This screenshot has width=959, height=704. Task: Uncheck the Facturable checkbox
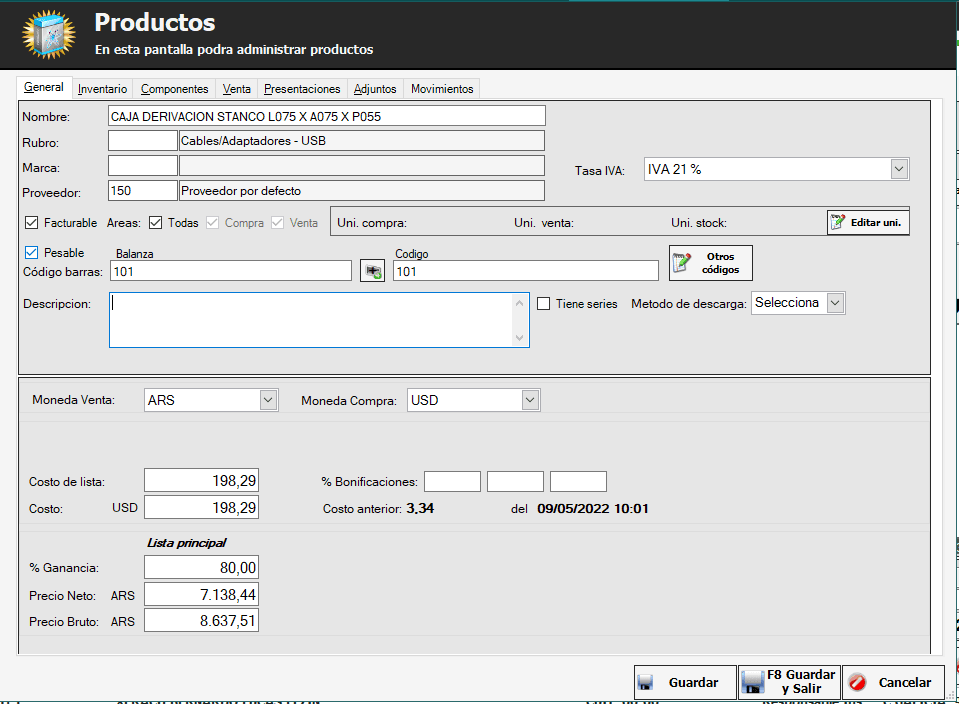coord(31,223)
